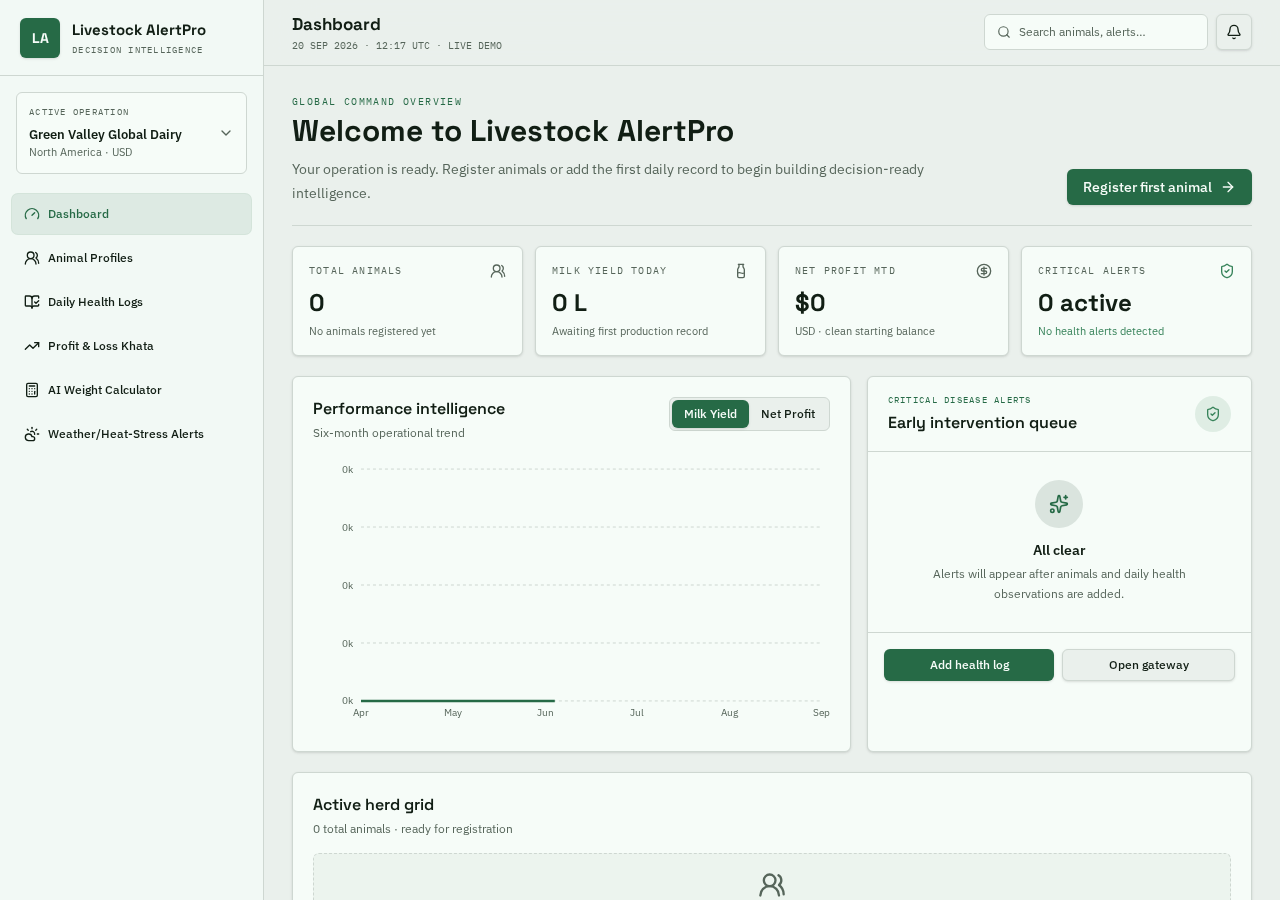The width and height of the screenshot is (1280, 900).
Task: Open the Green Valley Global Dairy selector
Action: (x=131, y=133)
